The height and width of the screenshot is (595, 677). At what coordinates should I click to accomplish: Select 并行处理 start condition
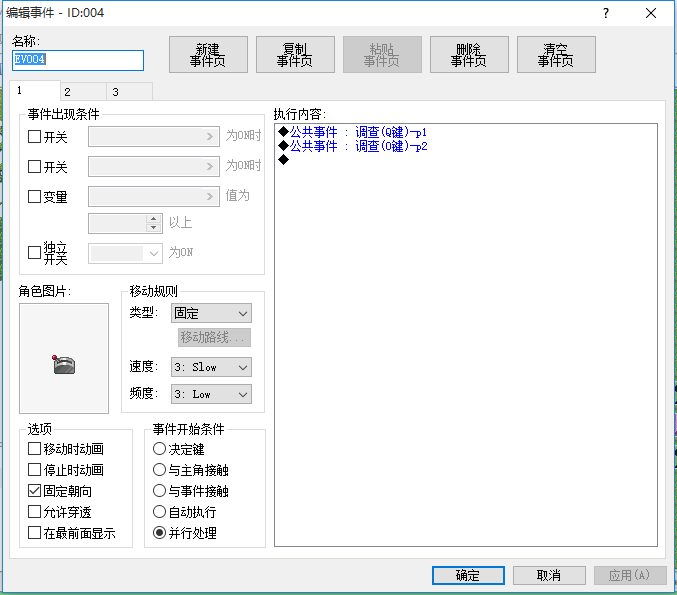click(x=159, y=533)
